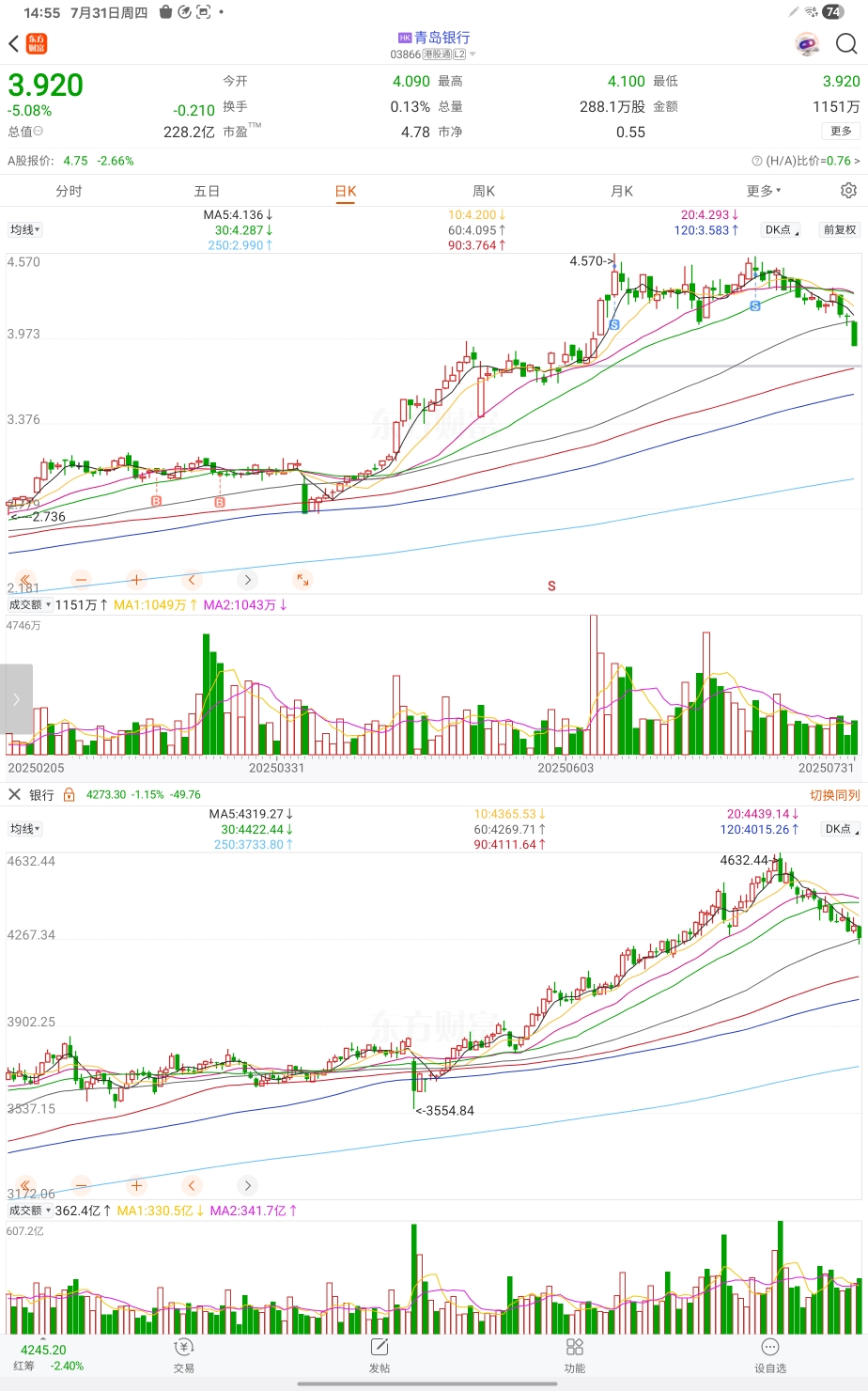This screenshot has width=868, height=1391.
Task: Tap the 青岛银行 stock title
Action: 442,38
